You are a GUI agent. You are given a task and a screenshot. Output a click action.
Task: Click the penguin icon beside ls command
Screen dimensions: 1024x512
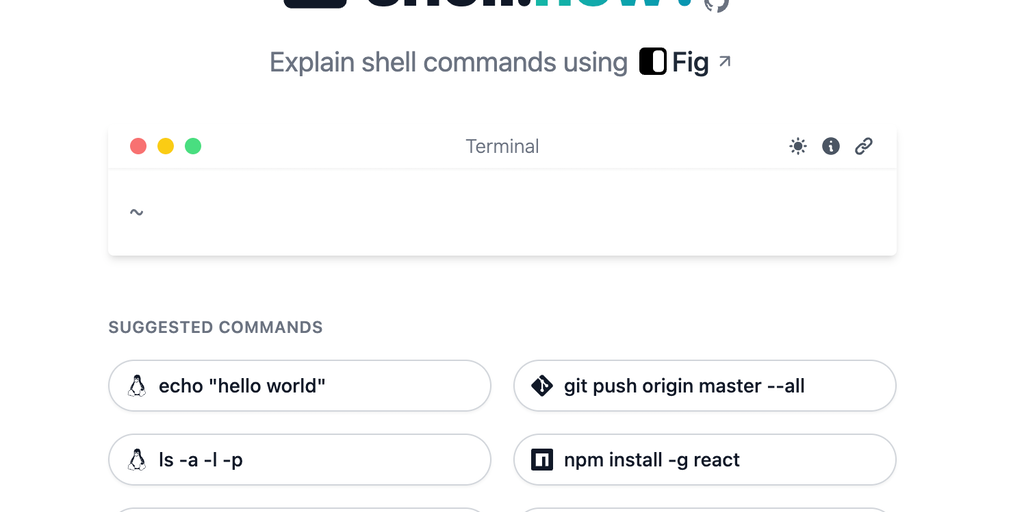pos(137,460)
